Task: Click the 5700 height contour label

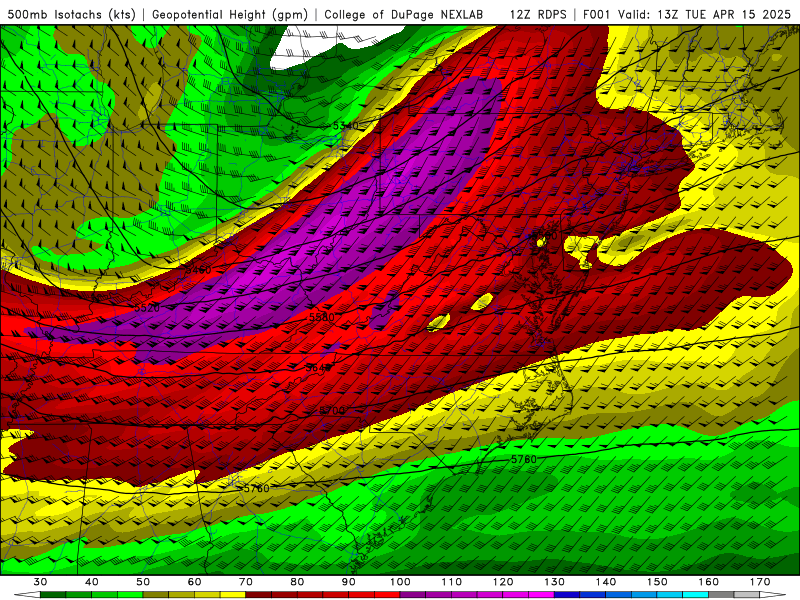Action: coord(332,411)
